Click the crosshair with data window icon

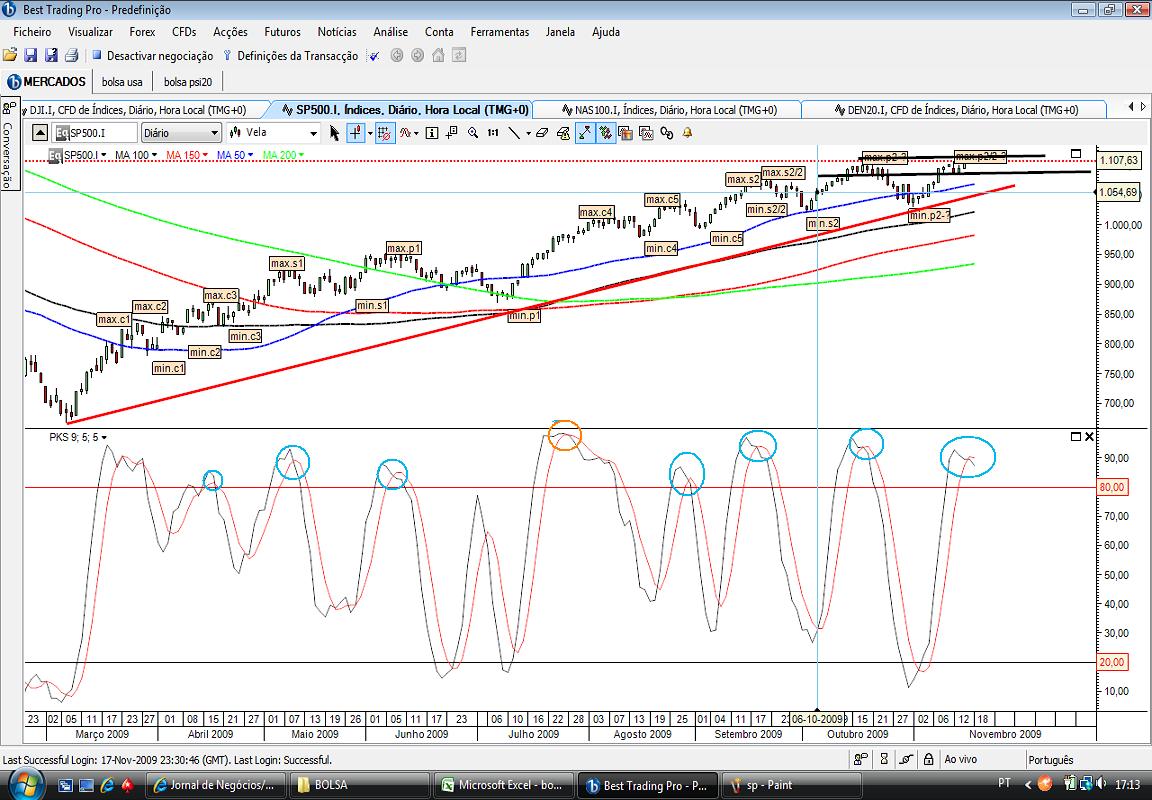452,133
